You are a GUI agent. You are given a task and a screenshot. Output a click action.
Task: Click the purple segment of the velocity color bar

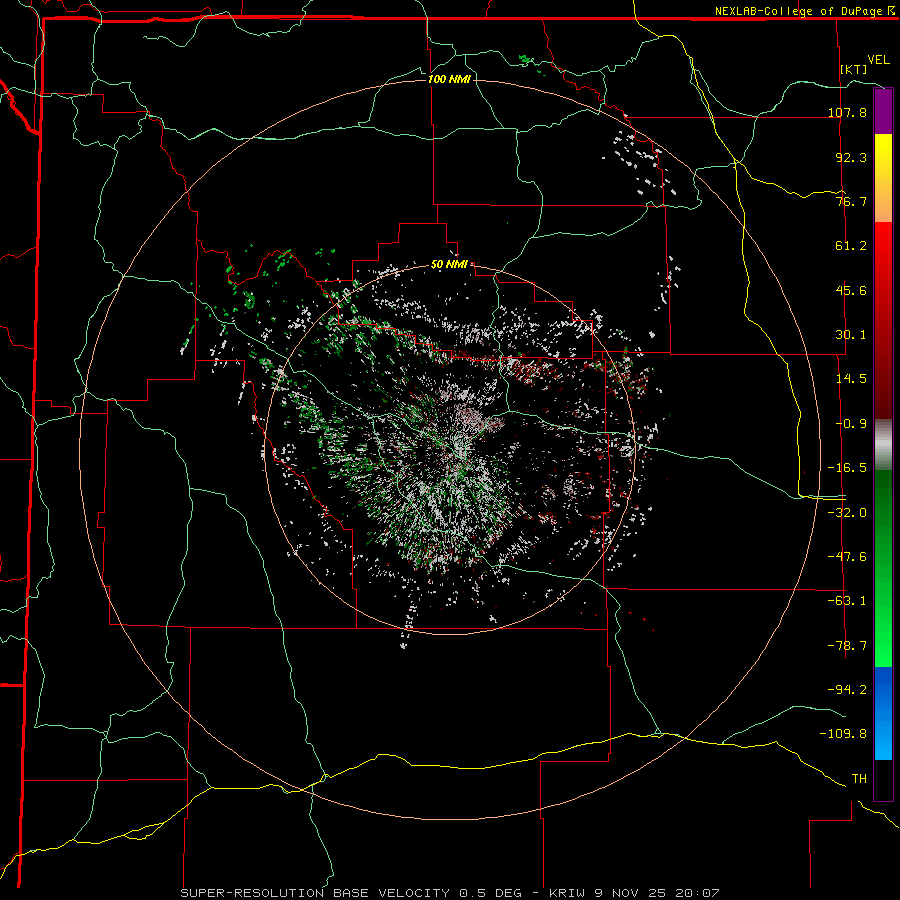tap(883, 111)
